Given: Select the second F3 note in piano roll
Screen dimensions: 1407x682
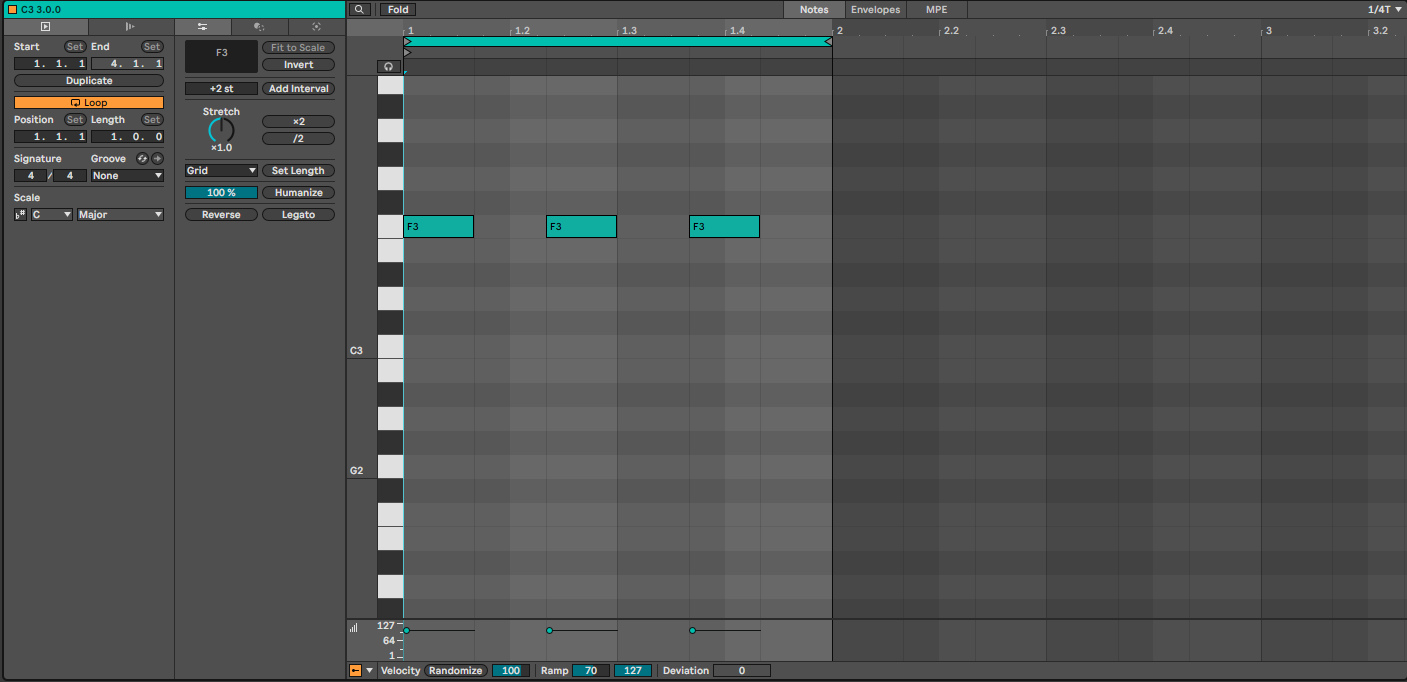Looking at the screenshot, I should pyautogui.click(x=581, y=227).
